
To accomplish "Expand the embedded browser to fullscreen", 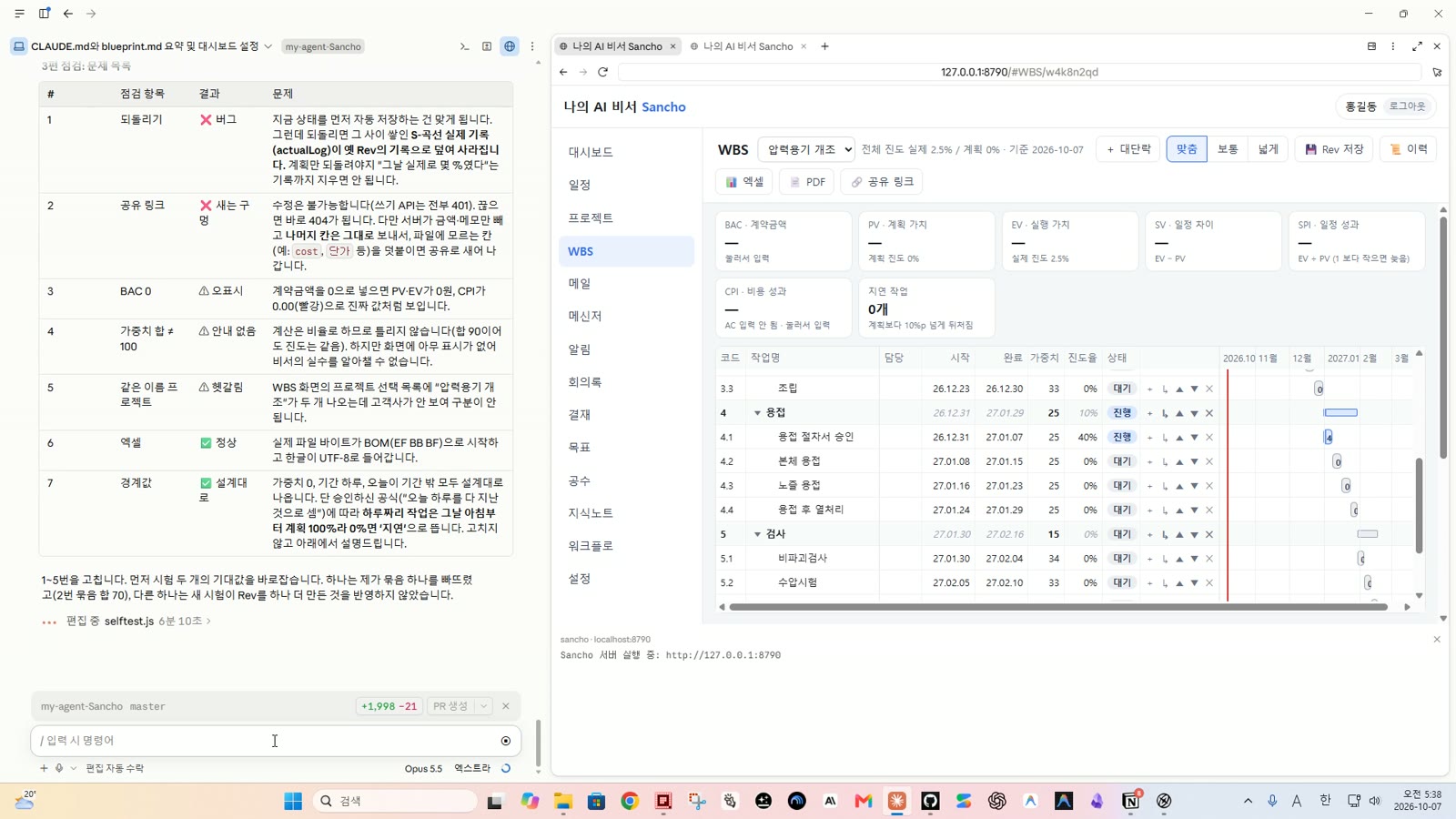I will [x=1417, y=46].
